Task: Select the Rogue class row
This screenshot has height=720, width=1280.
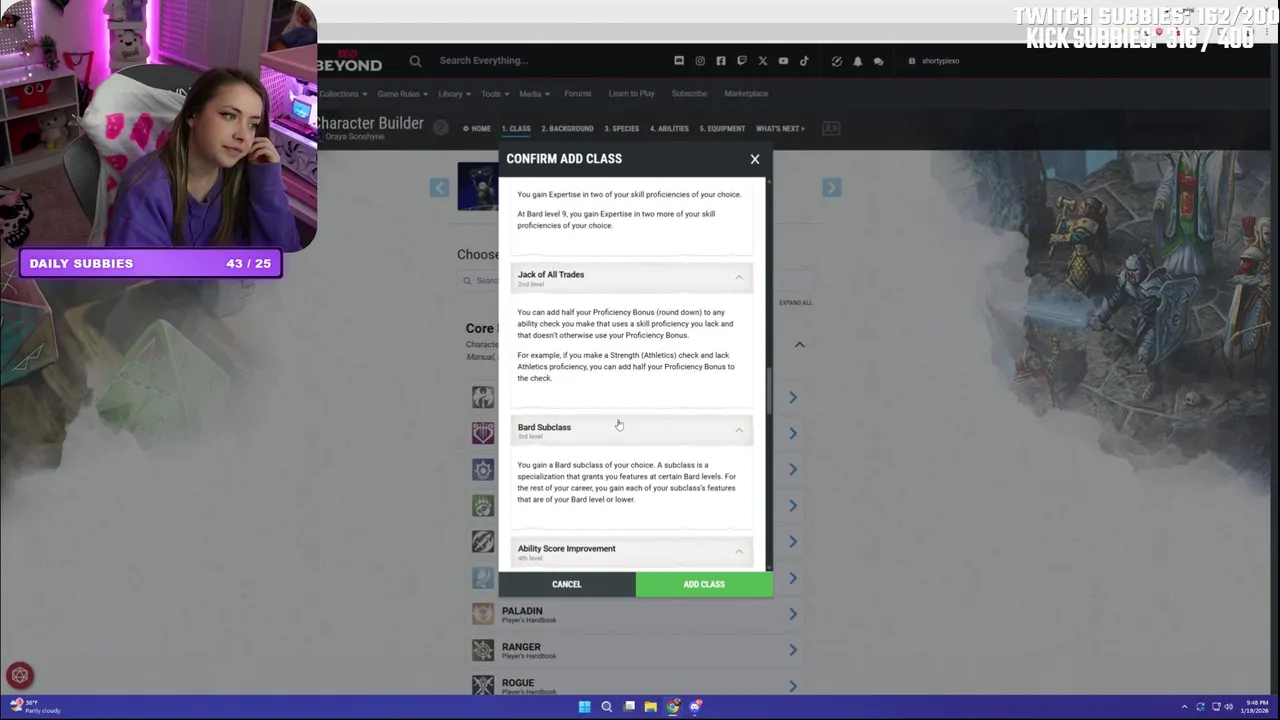Action: pyautogui.click(x=636, y=686)
